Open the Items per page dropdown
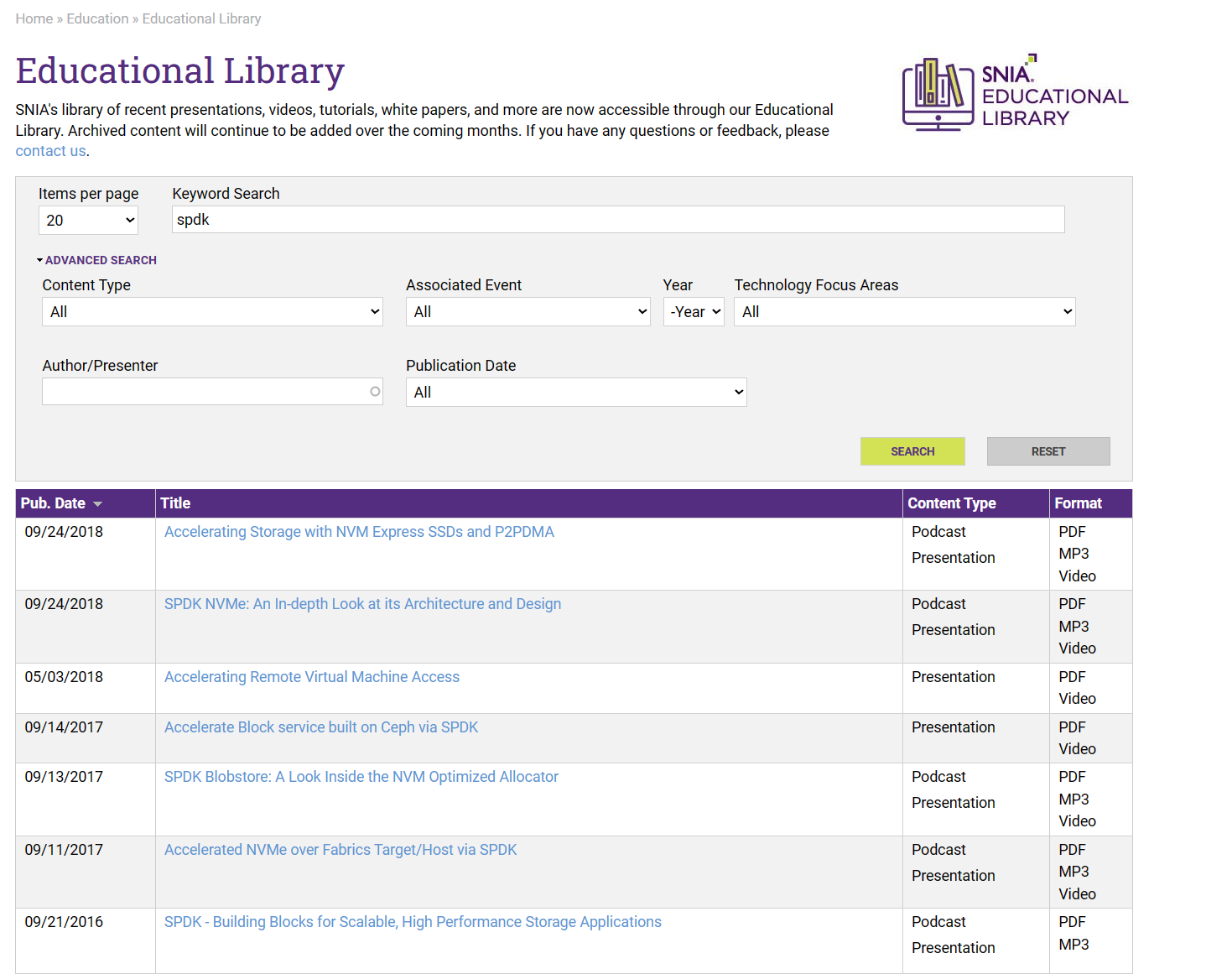1232x974 pixels. [x=88, y=221]
